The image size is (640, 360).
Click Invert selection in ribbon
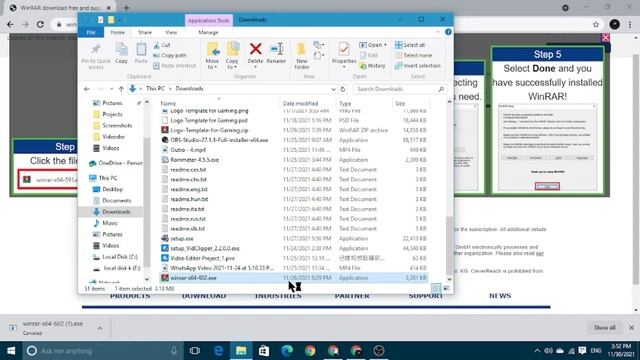[x=418, y=65]
